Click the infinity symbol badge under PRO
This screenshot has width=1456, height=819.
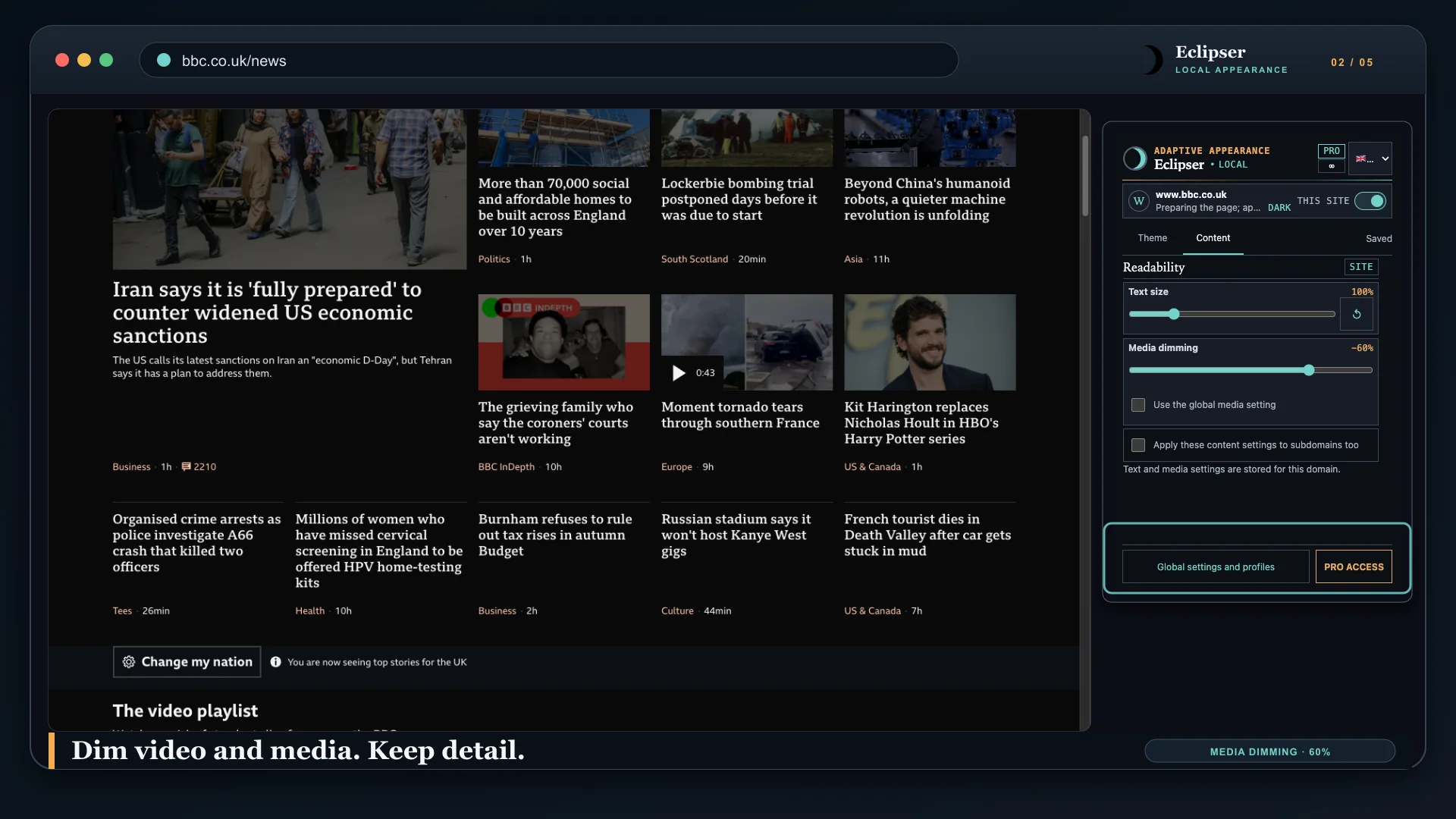pos(1331,166)
